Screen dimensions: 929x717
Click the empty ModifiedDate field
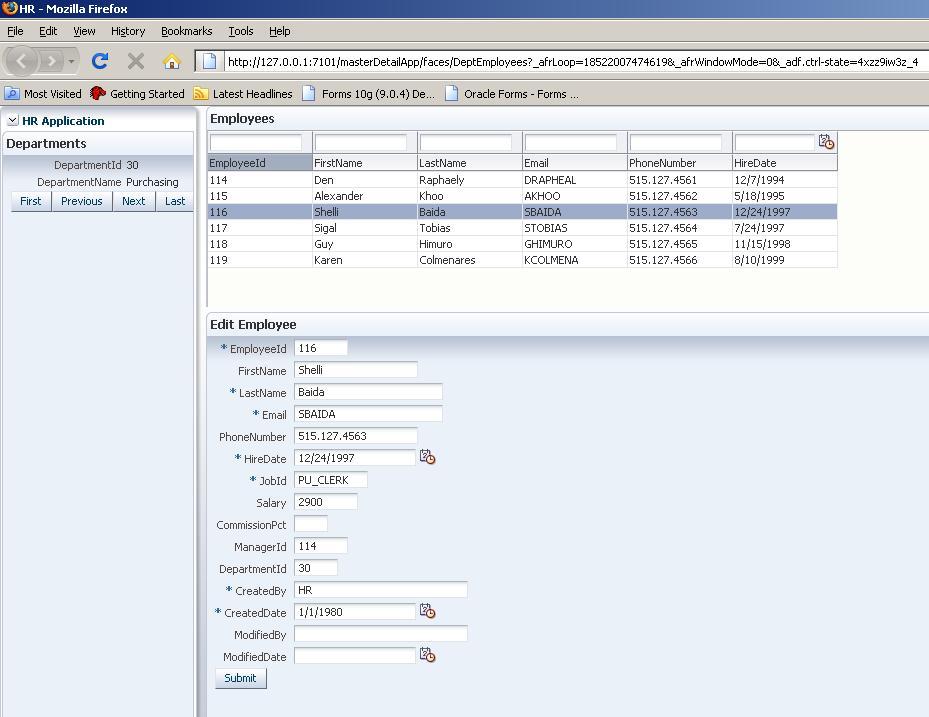tap(355, 655)
